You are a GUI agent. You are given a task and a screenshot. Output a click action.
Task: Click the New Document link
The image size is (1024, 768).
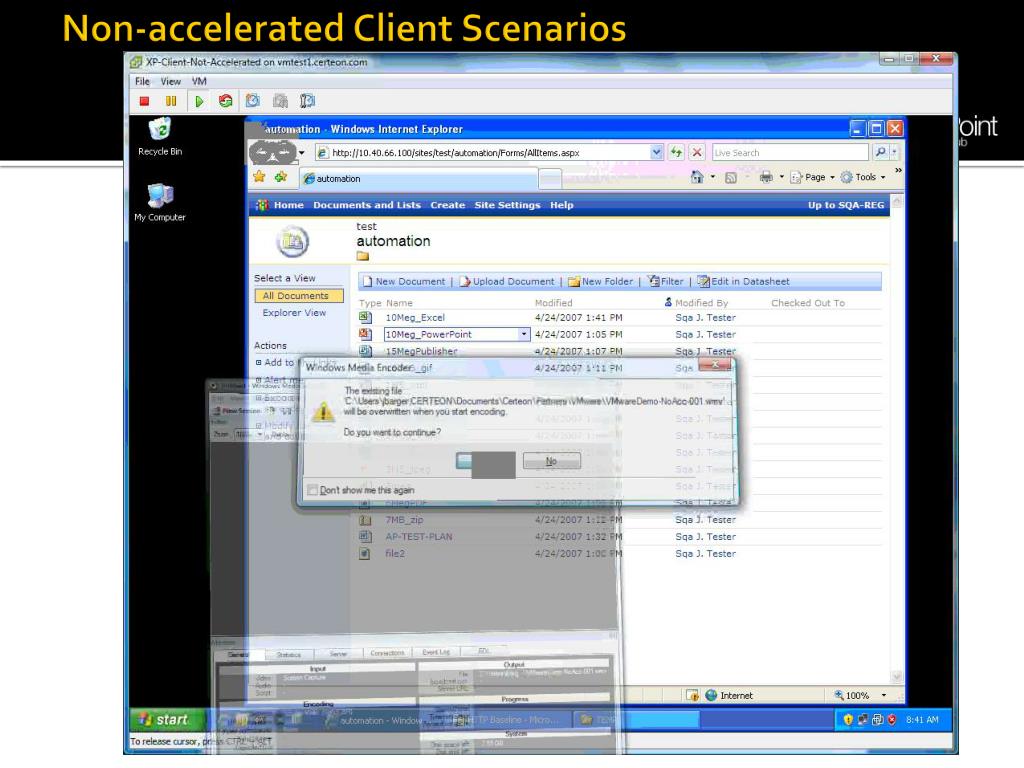404,281
